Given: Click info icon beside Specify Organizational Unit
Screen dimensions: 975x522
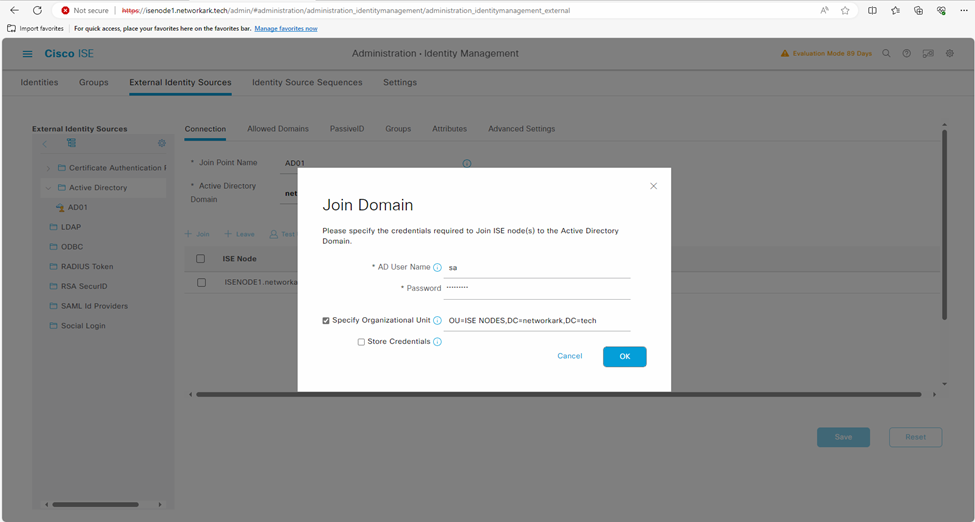Looking at the screenshot, I should pyautogui.click(x=437, y=321).
